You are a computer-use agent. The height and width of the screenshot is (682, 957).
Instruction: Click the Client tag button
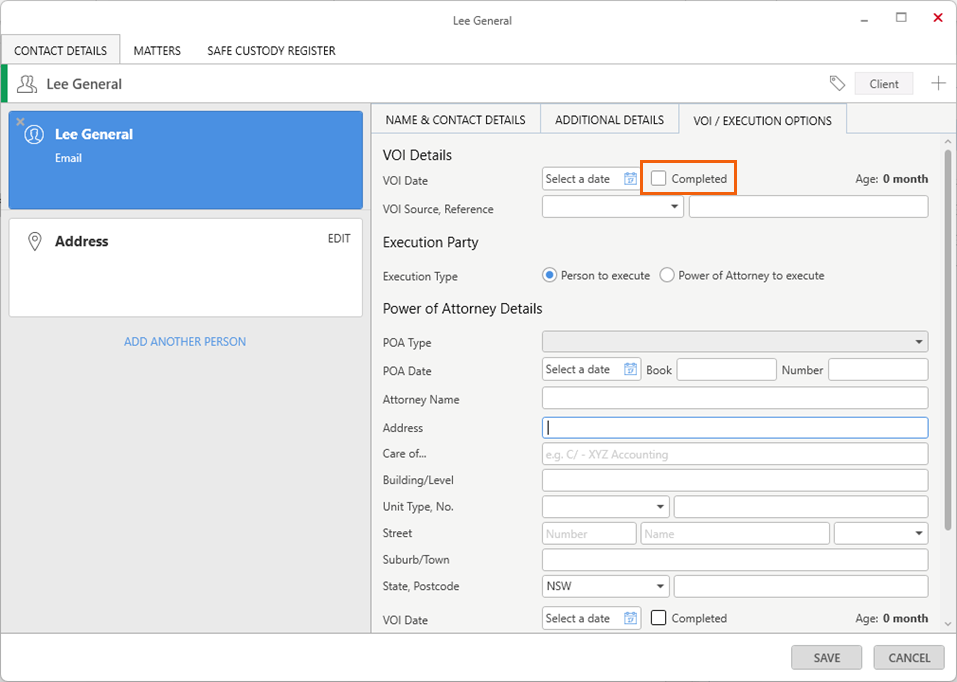884,84
